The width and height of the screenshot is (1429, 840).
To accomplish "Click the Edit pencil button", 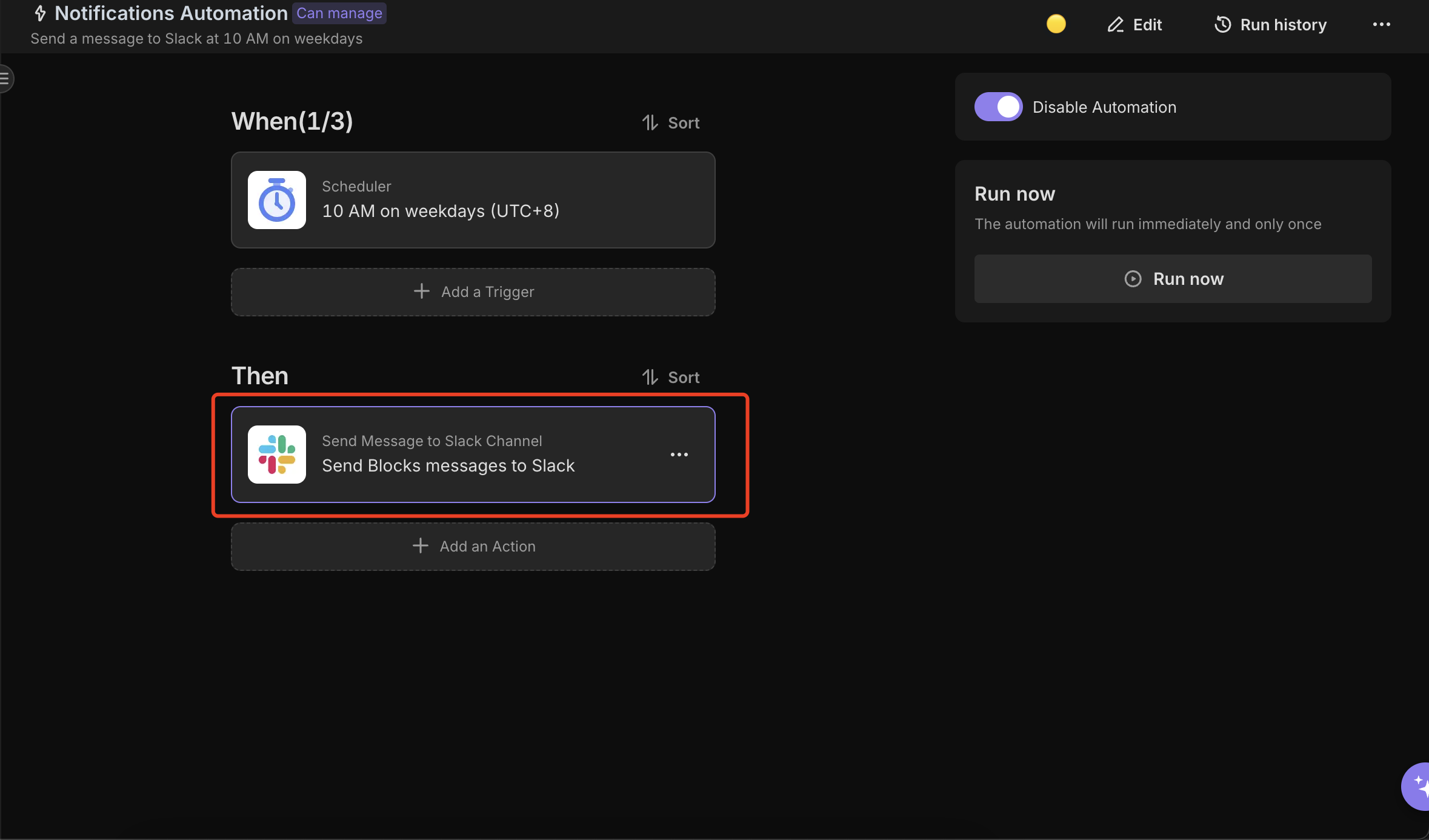I will pos(1134,25).
